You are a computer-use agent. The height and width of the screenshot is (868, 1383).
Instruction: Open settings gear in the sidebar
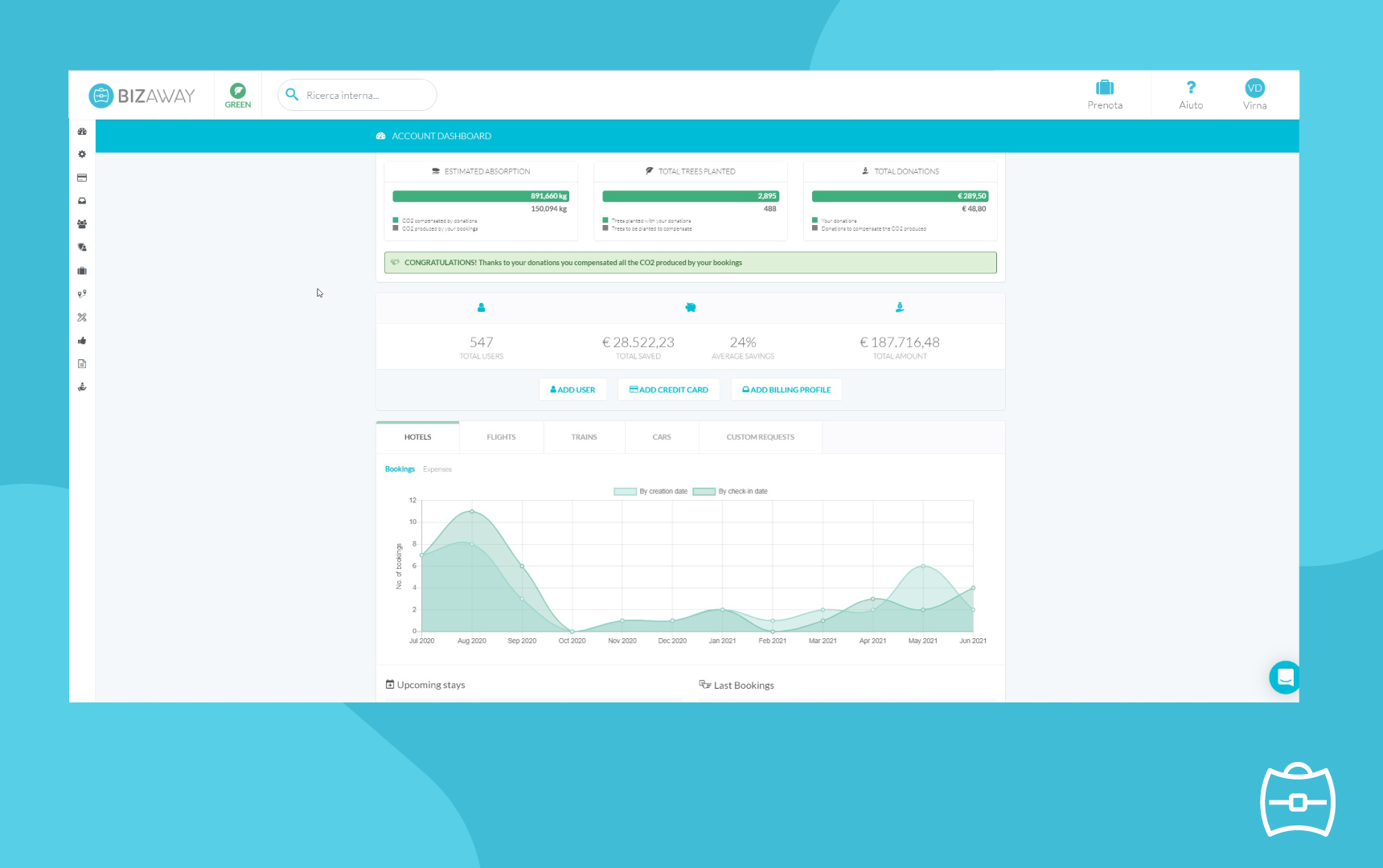click(82, 154)
